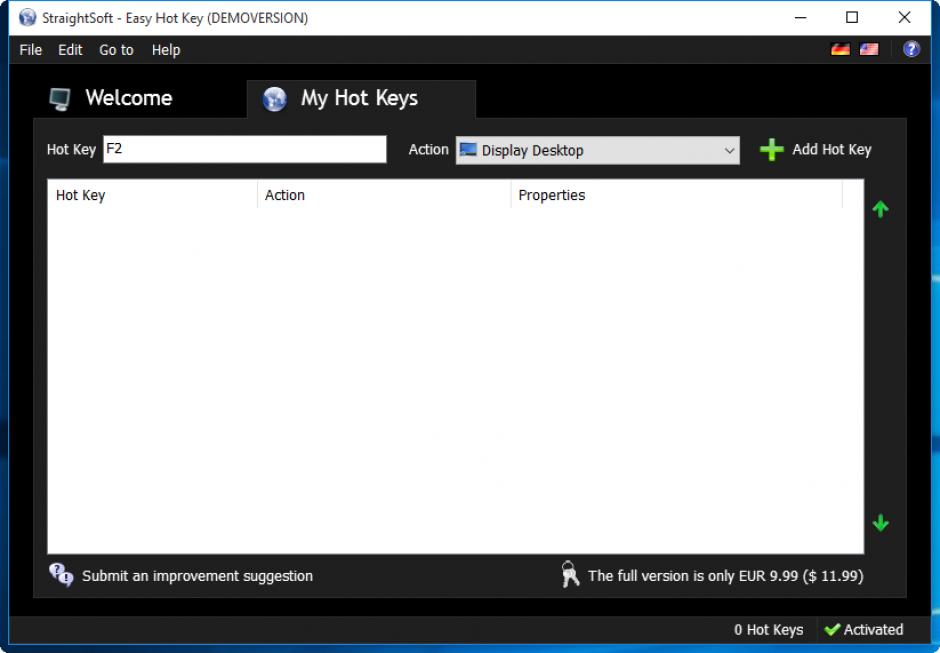Move hot key up with green up arrow

click(880, 209)
